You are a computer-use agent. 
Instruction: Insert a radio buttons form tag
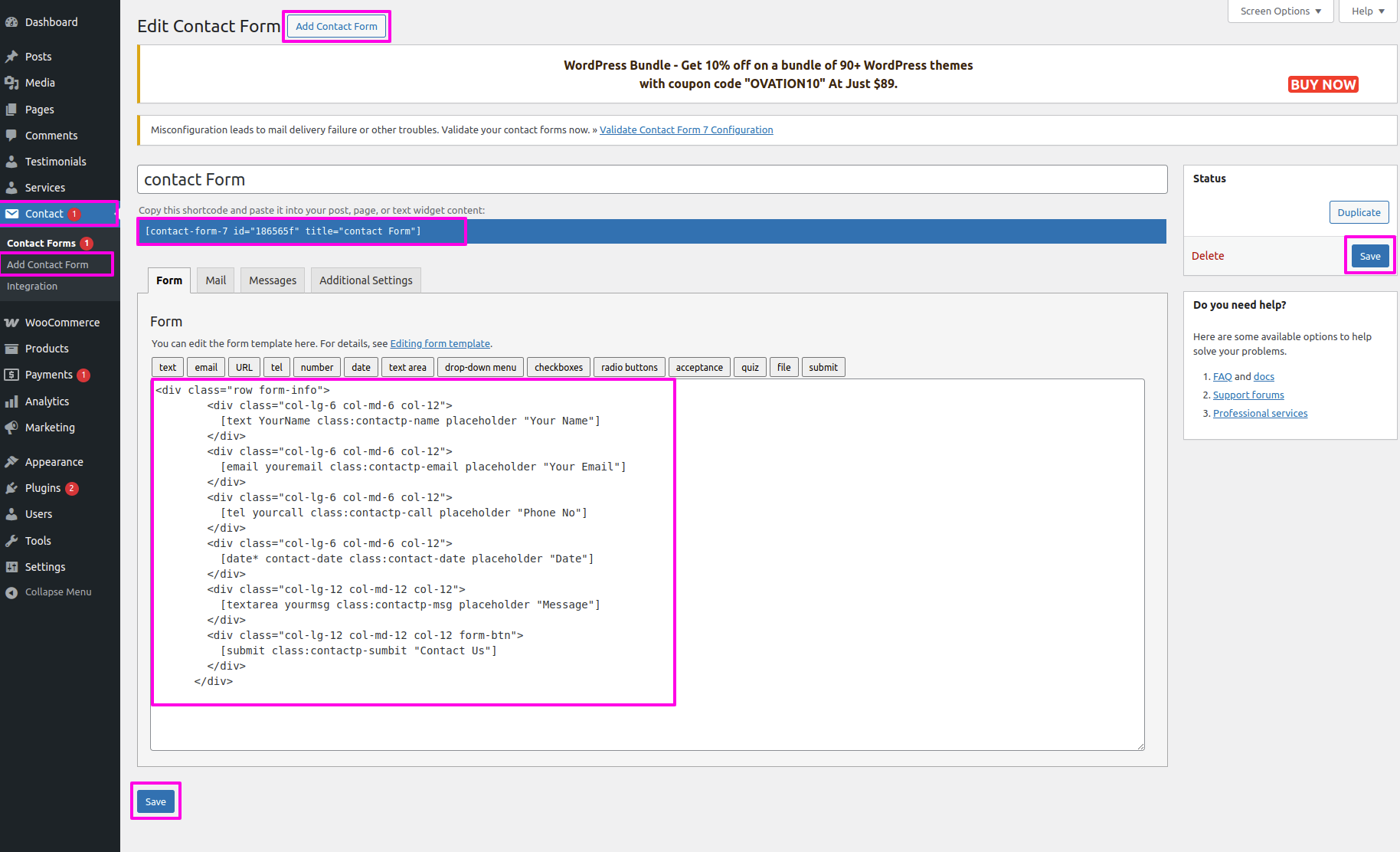click(x=629, y=368)
